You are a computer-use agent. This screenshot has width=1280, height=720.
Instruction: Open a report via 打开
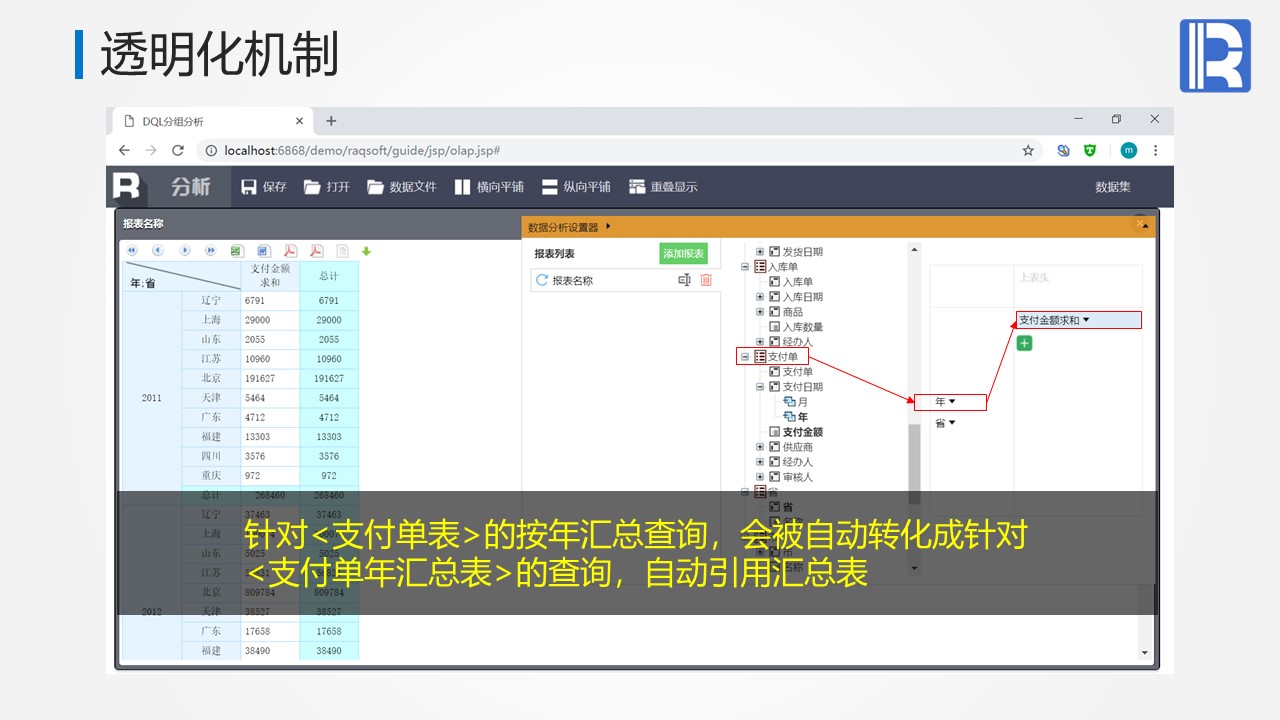[x=327, y=187]
